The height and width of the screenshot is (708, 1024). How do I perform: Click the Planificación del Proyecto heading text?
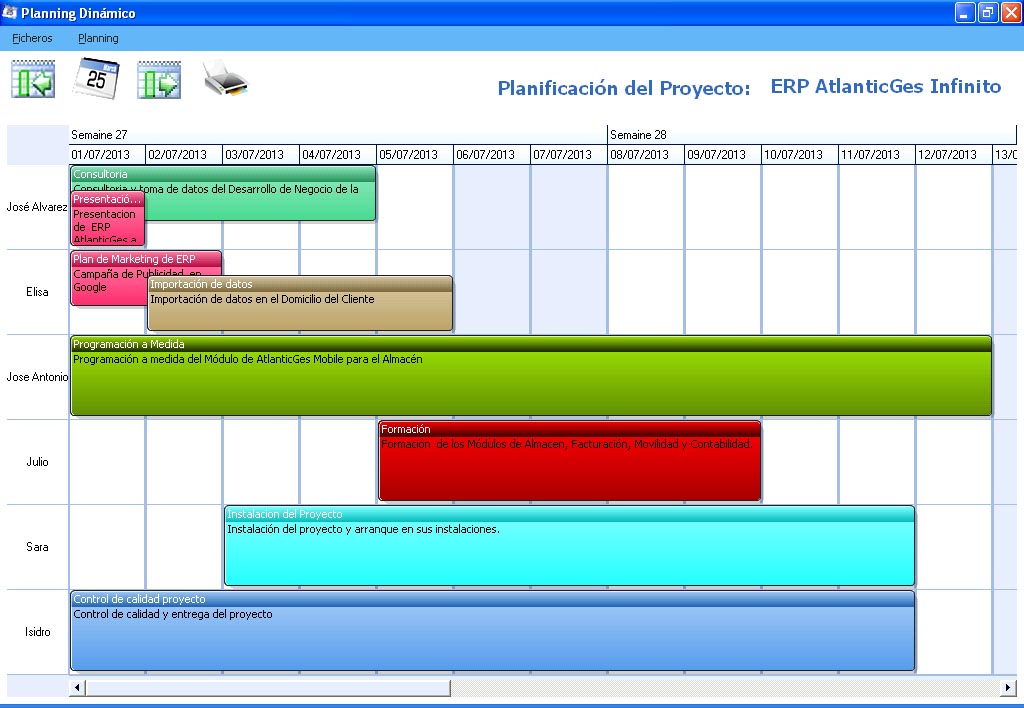click(624, 88)
